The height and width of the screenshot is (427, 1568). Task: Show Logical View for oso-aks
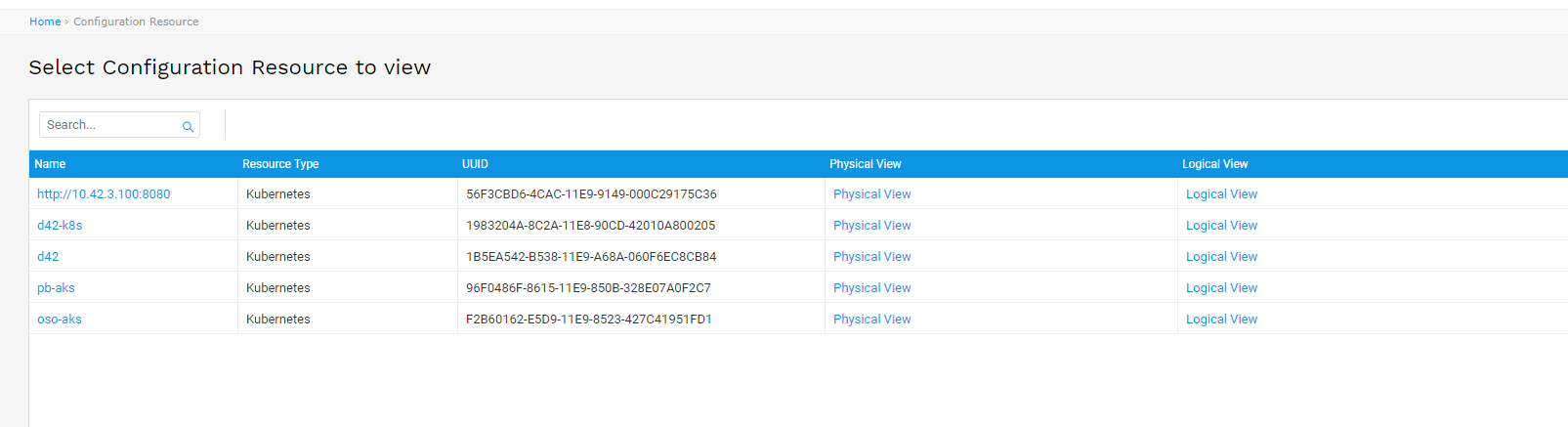click(x=1221, y=320)
